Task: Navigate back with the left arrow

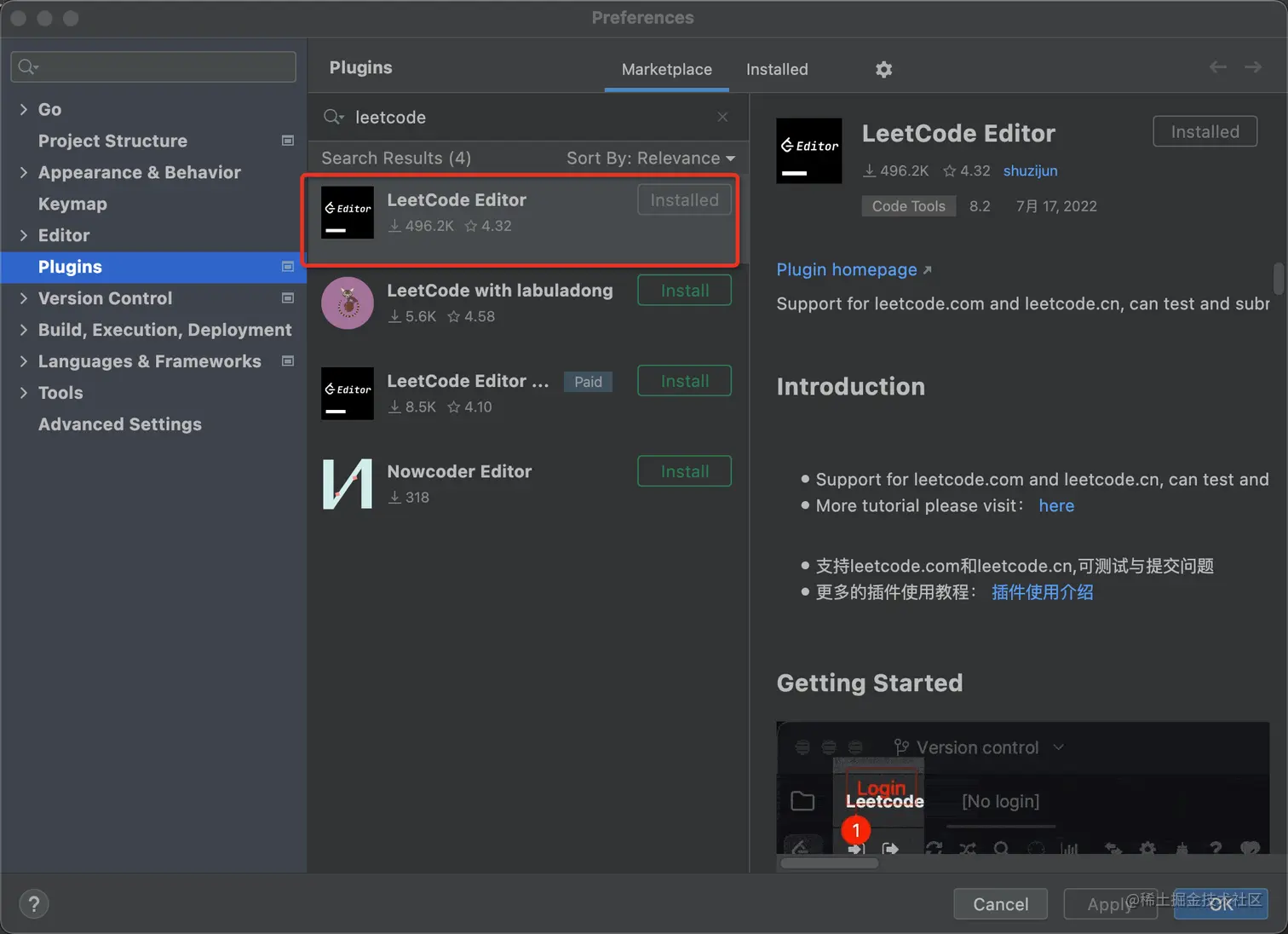Action: pyautogui.click(x=1218, y=66)
